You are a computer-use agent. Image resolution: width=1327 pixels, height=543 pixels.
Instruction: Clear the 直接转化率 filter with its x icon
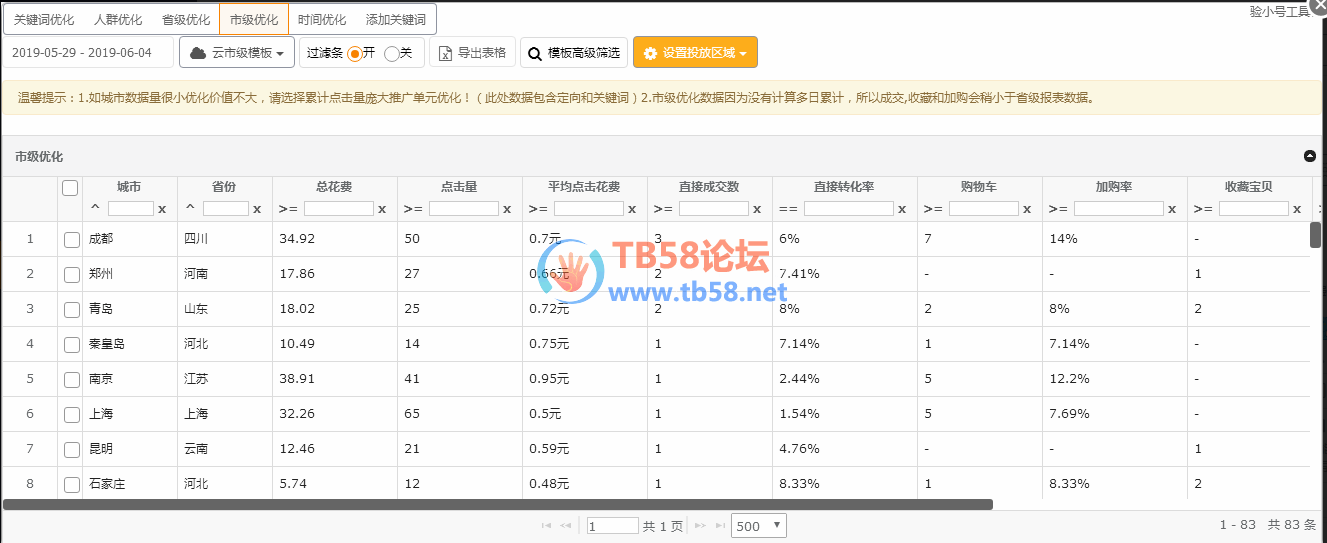coord(902,209)
